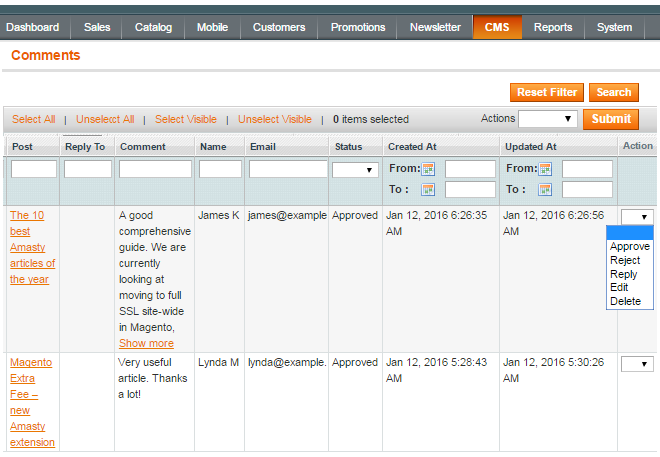The image size is (660, 457).
Task: Click the Search button
Action: click(614, 92)
